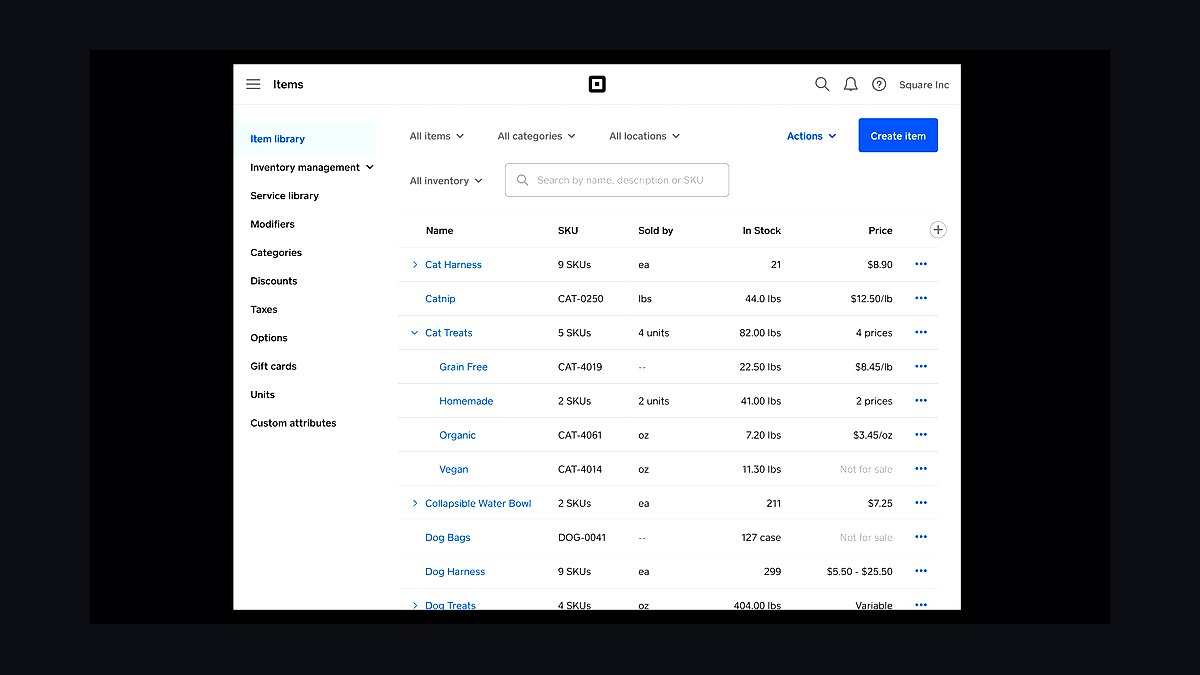Viewport: 1200px width, 675px height.
Task: Open the Square Inc account menu
Action: point(924,85)
